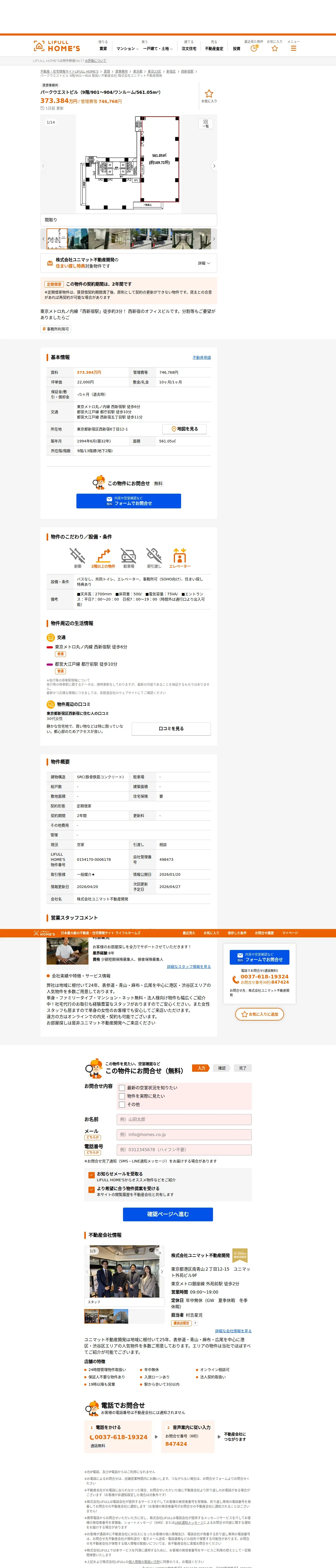Open マイページ in orange sticky bar
336x1568 pixels.
click(290, 933)
